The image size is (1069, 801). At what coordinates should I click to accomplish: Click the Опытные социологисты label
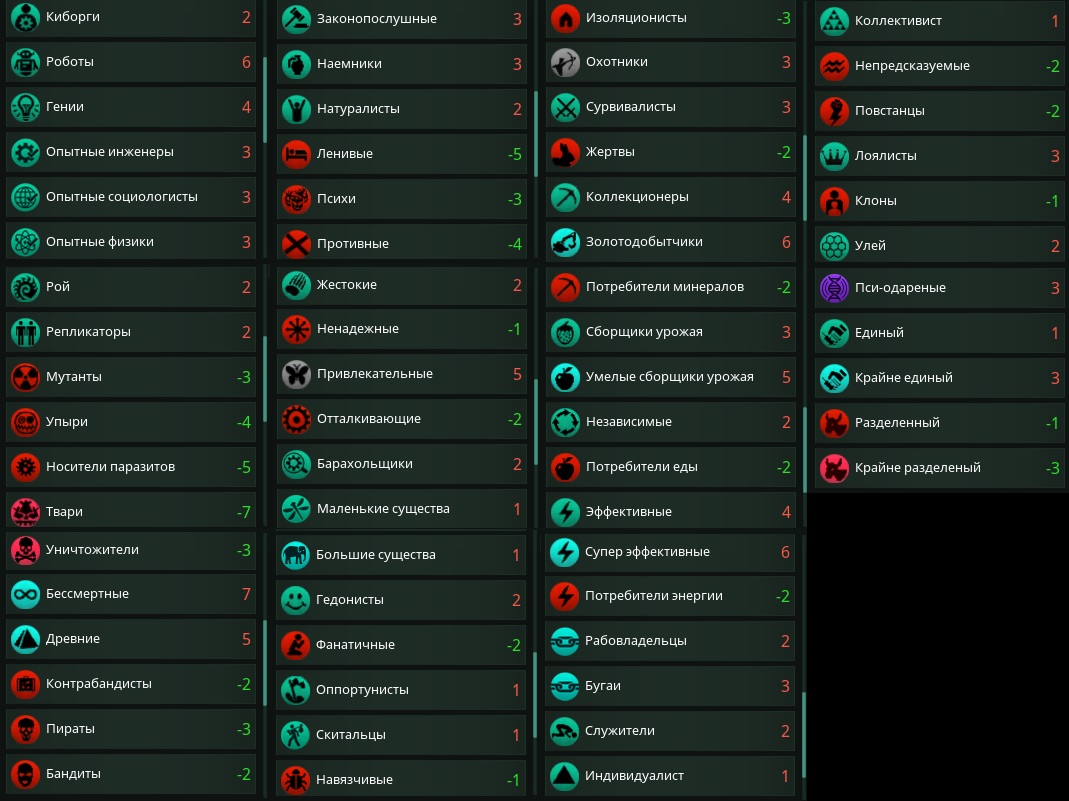tap(121, 197)
